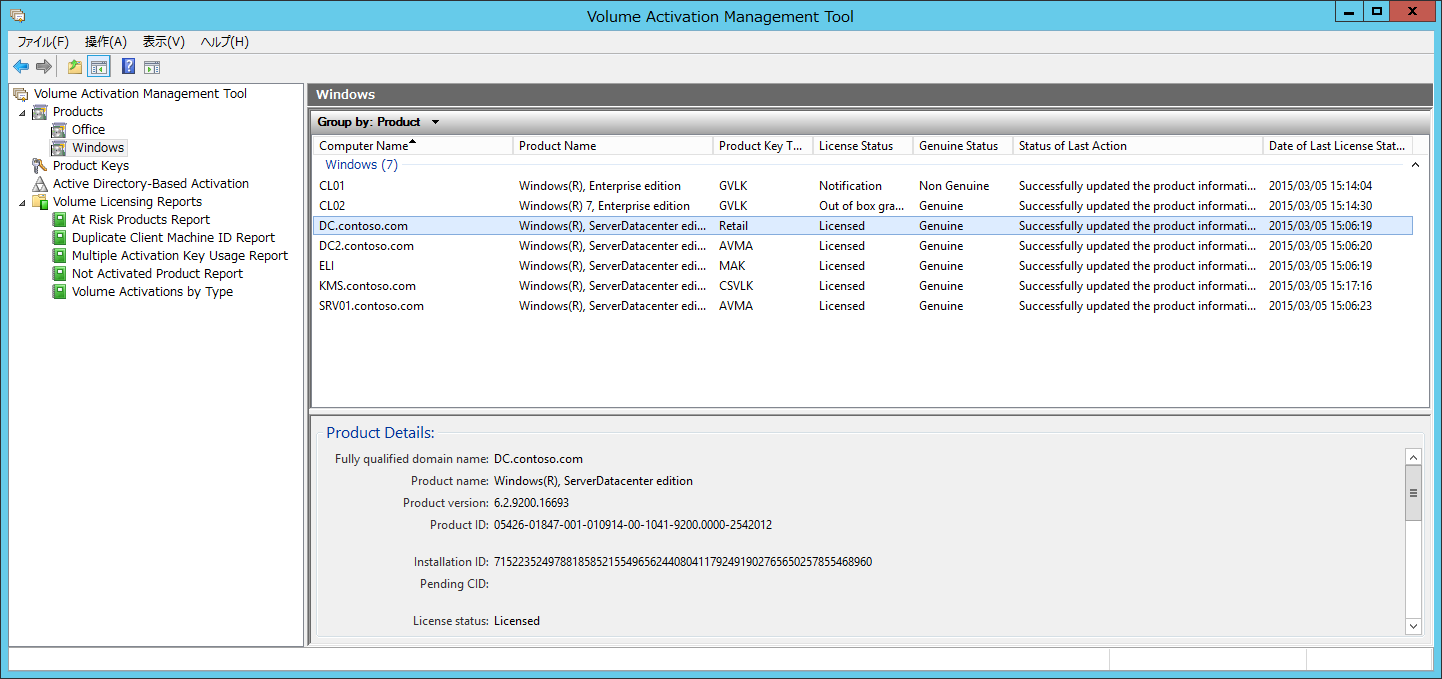Open the ヘルプ(H) menu
Screen dimensions: 1442x679
(225, 42)
